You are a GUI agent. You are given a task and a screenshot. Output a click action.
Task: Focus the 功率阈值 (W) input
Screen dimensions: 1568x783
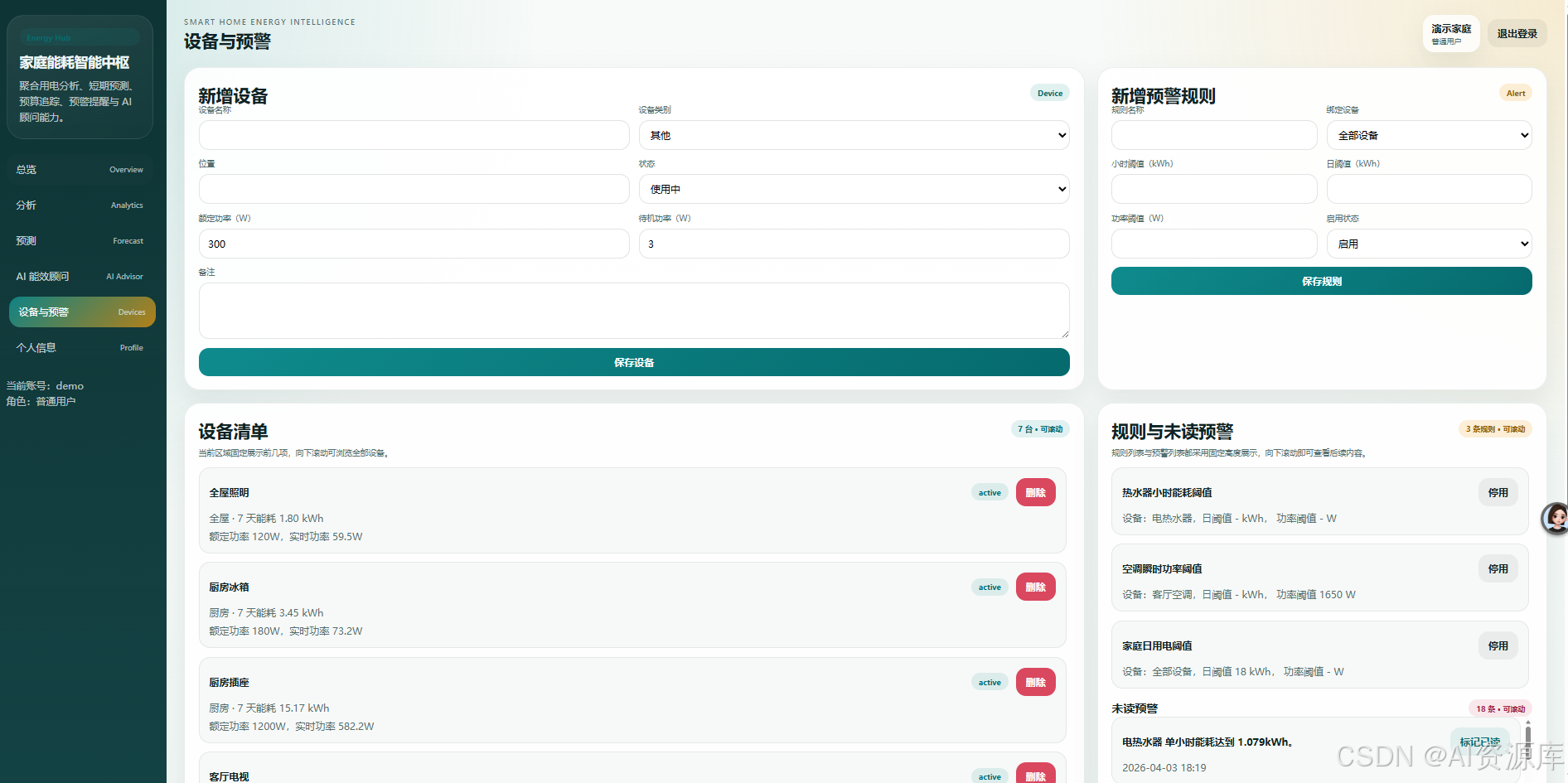(x=1214, y=244)
